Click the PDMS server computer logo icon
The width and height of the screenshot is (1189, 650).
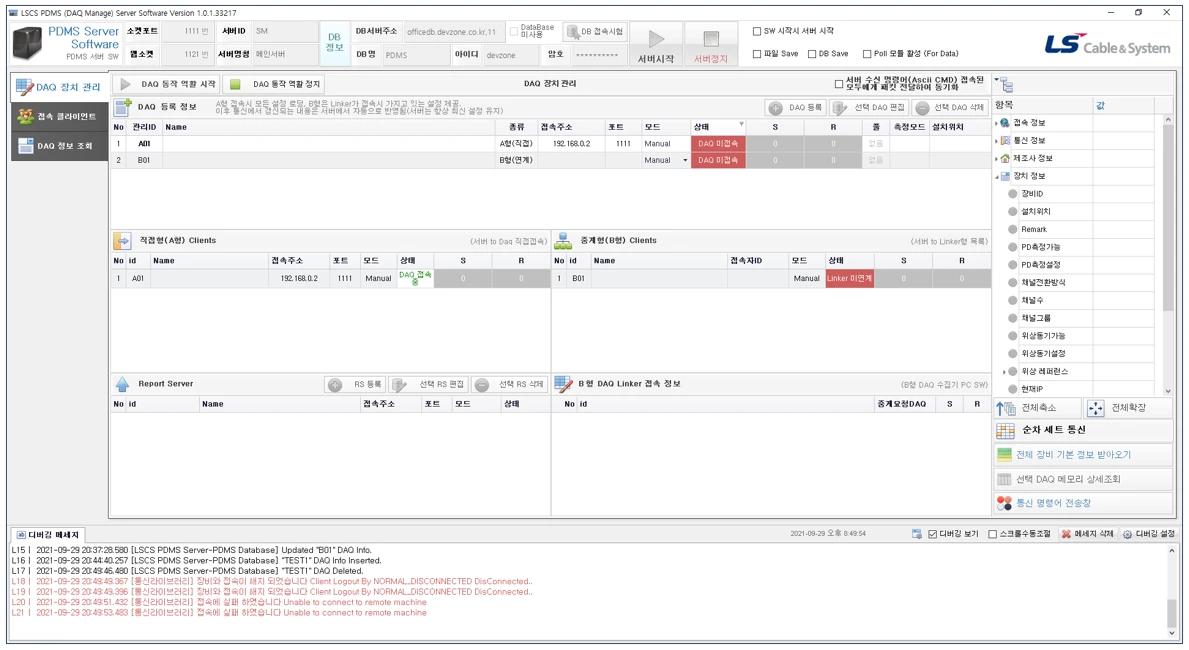tap(27, 43)
